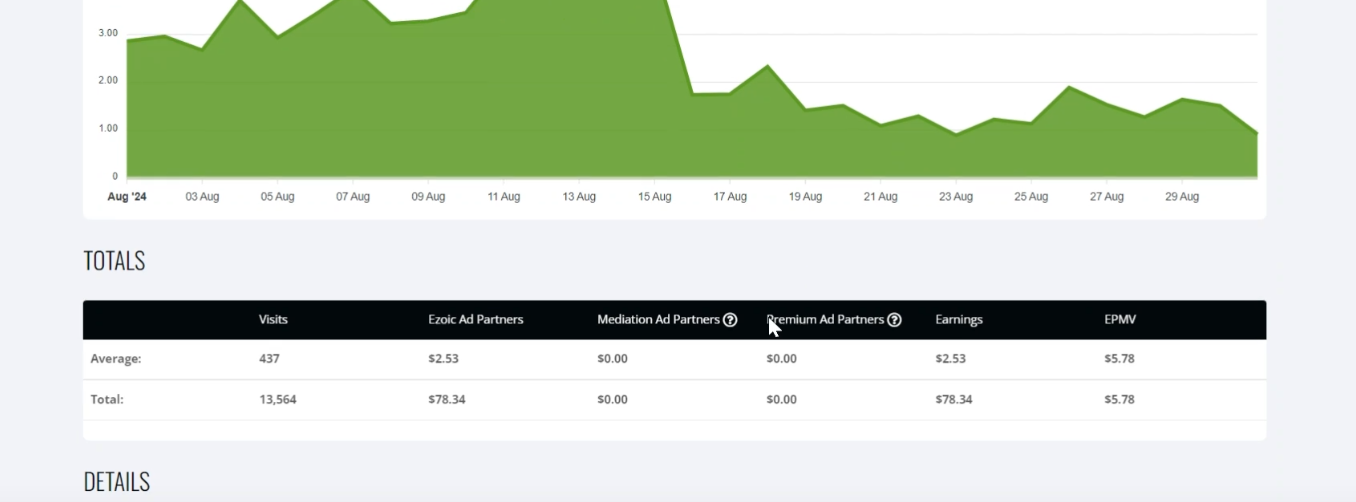Select the Total row EPMV $5.78
1356x502 pixels.
pos(1119,399)
